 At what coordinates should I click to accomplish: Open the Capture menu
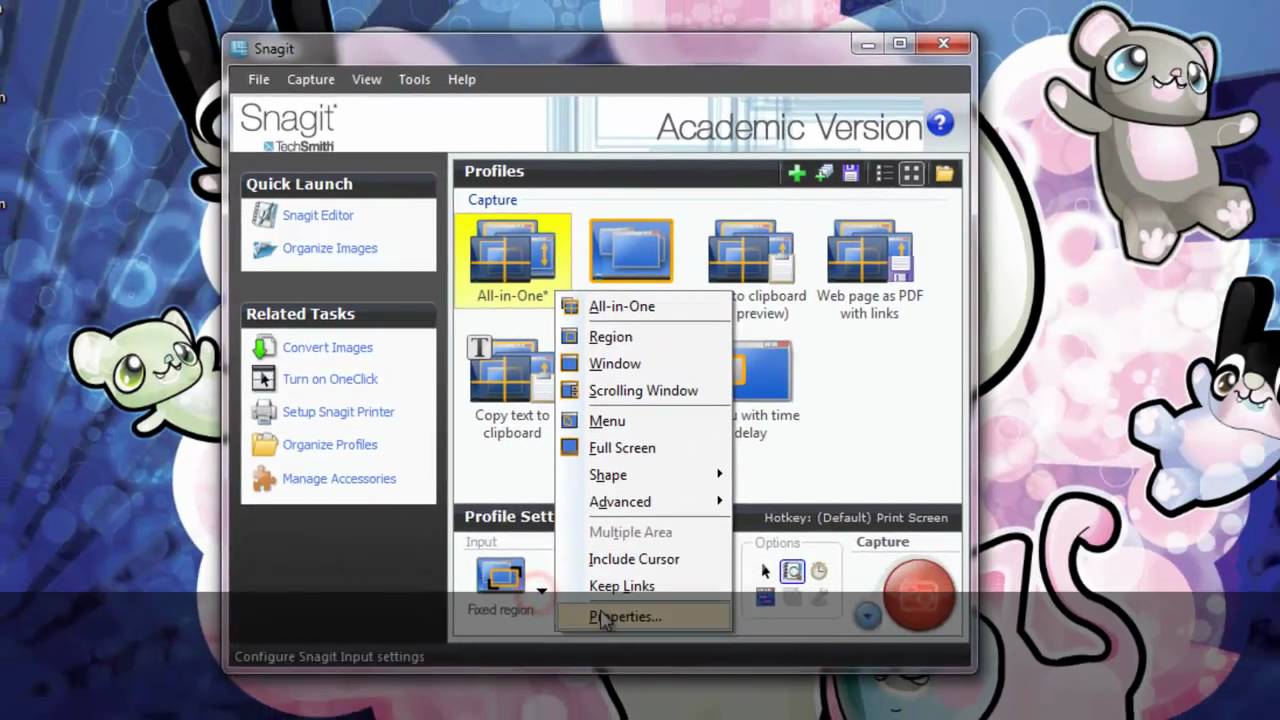[x=311, y=79]
